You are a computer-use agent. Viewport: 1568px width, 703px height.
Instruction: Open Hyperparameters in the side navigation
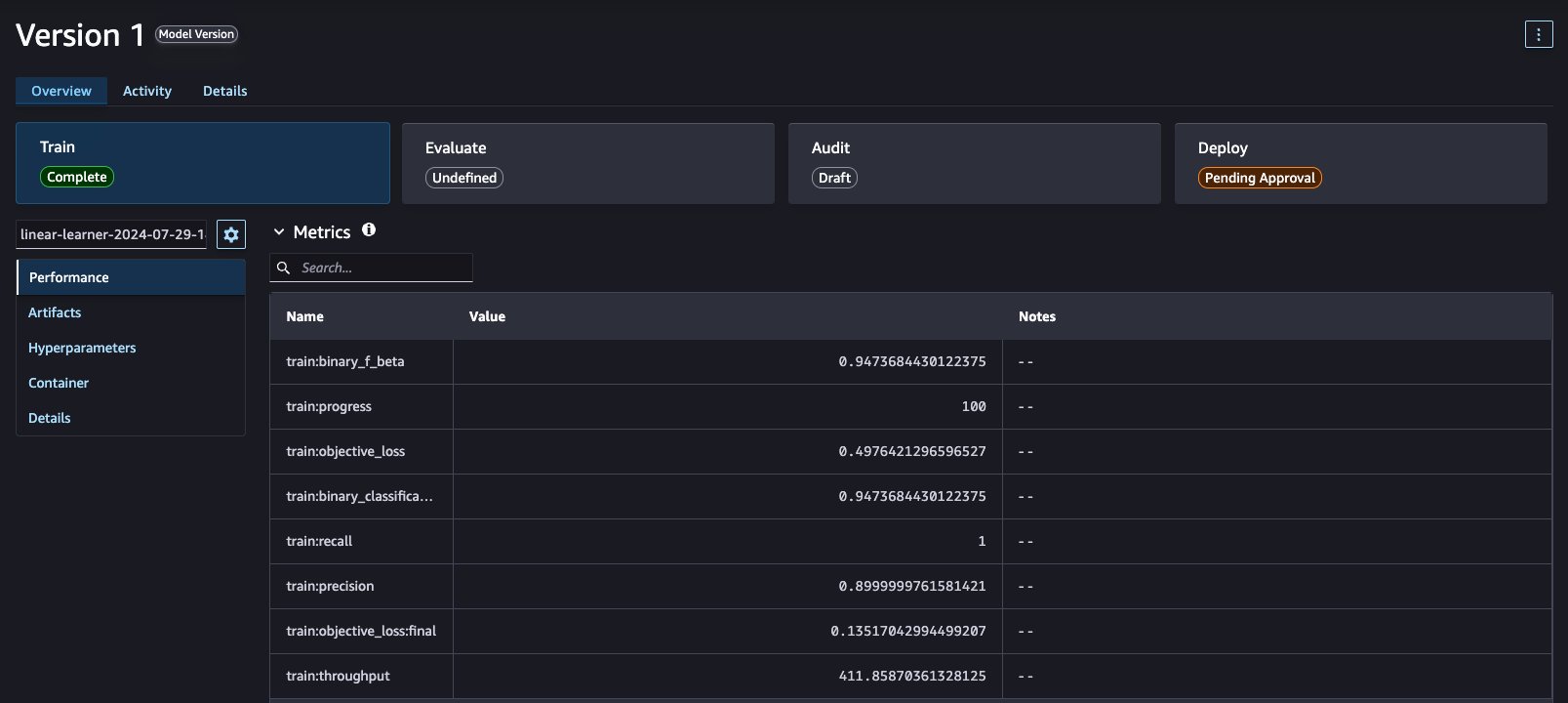82,348
